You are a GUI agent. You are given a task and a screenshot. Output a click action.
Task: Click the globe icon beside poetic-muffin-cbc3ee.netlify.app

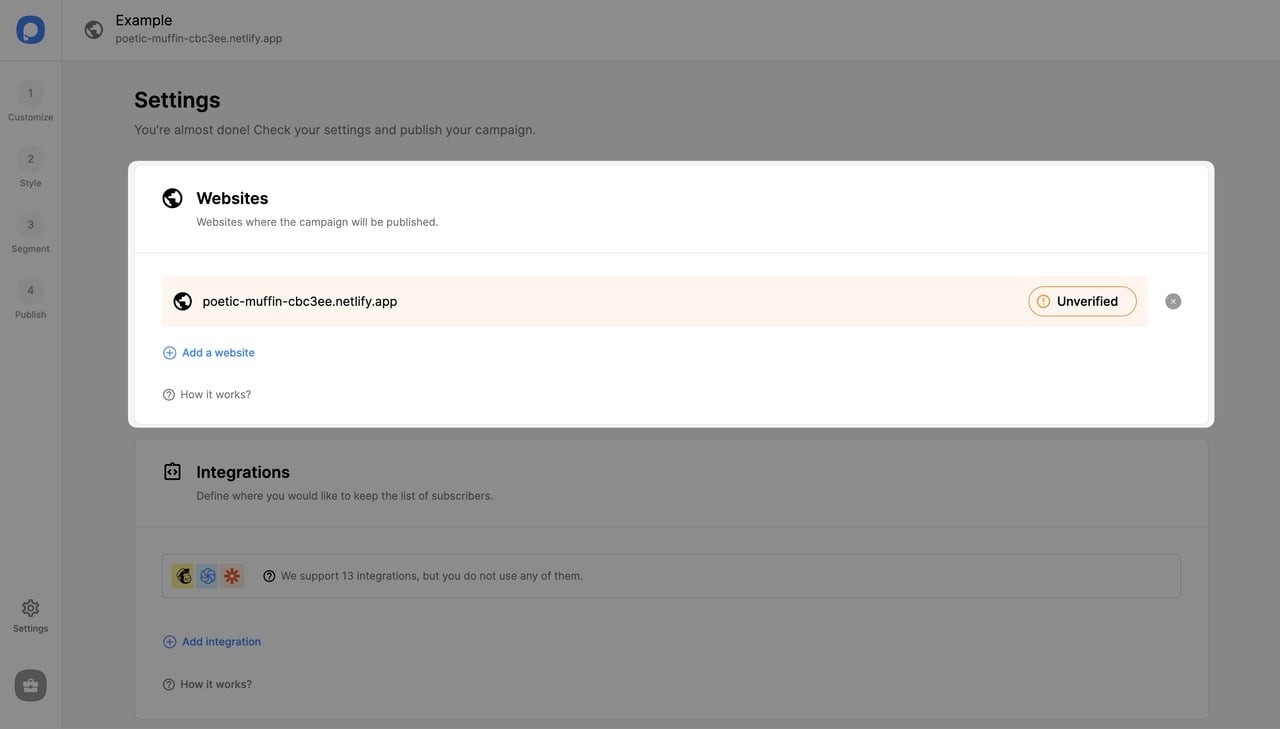[x=182, y=300]
